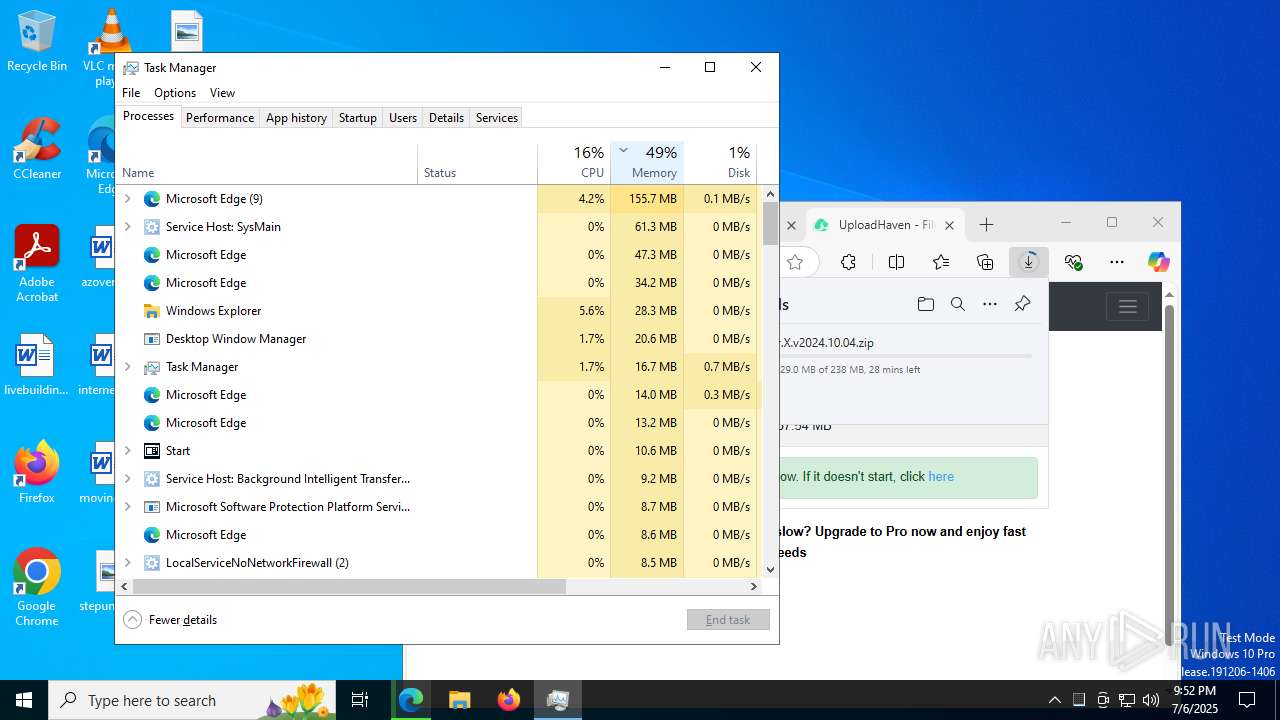Image resolution: width=1280 pixels, height=720 pixels.
Task: Switch to Performance tab
Action: 220,118
